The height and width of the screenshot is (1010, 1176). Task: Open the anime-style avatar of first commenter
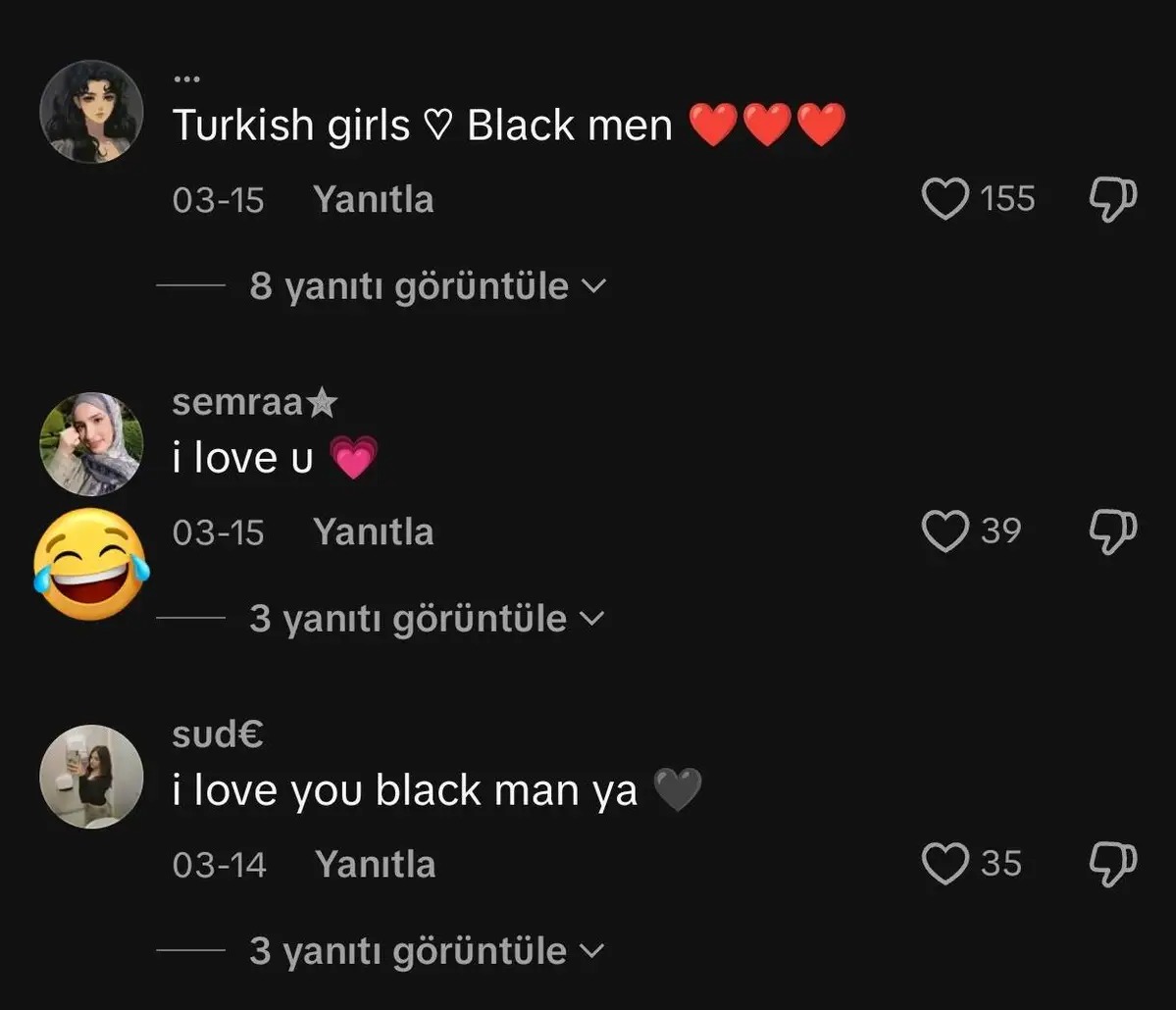point(91,111)
